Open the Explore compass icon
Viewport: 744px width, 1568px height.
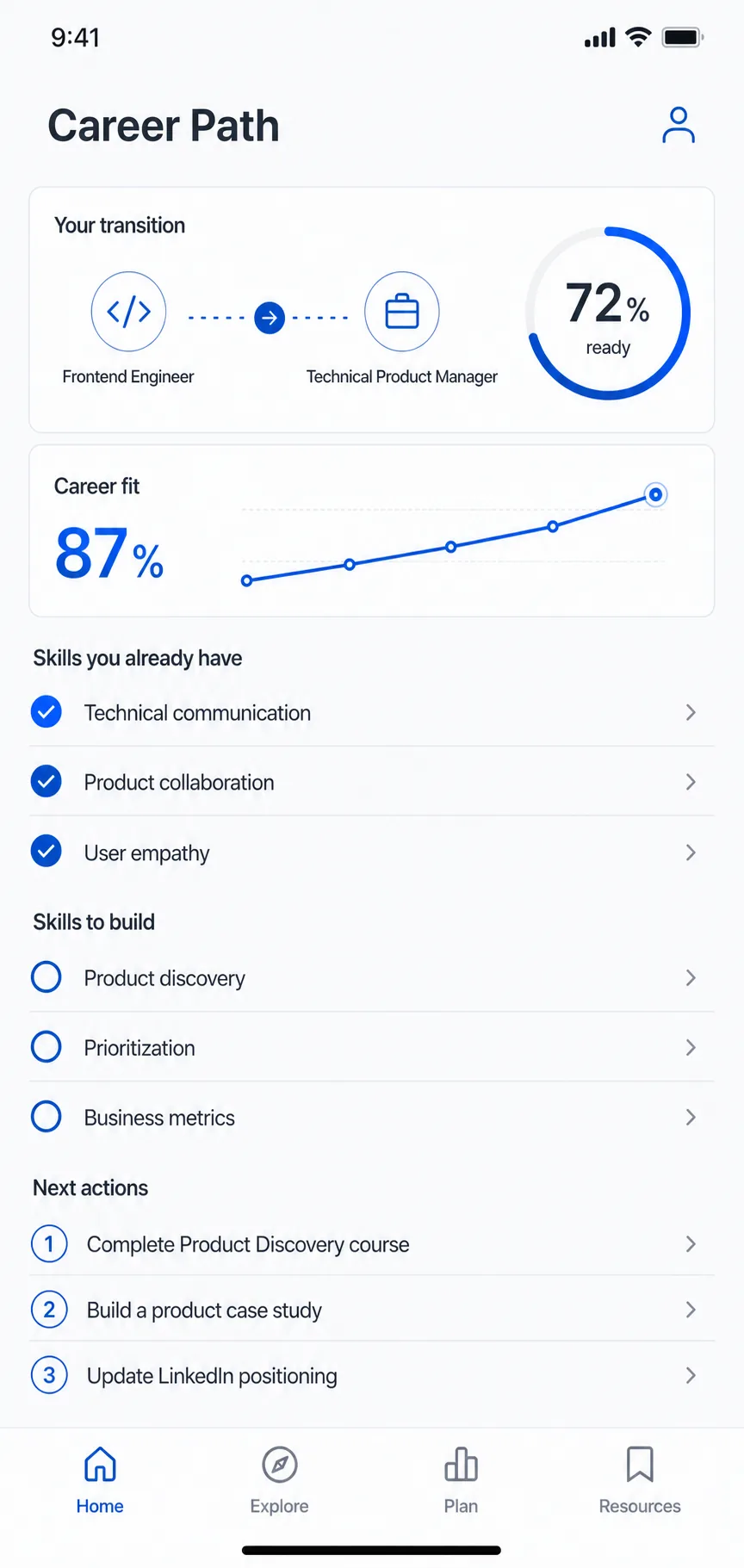point(280,1465)
